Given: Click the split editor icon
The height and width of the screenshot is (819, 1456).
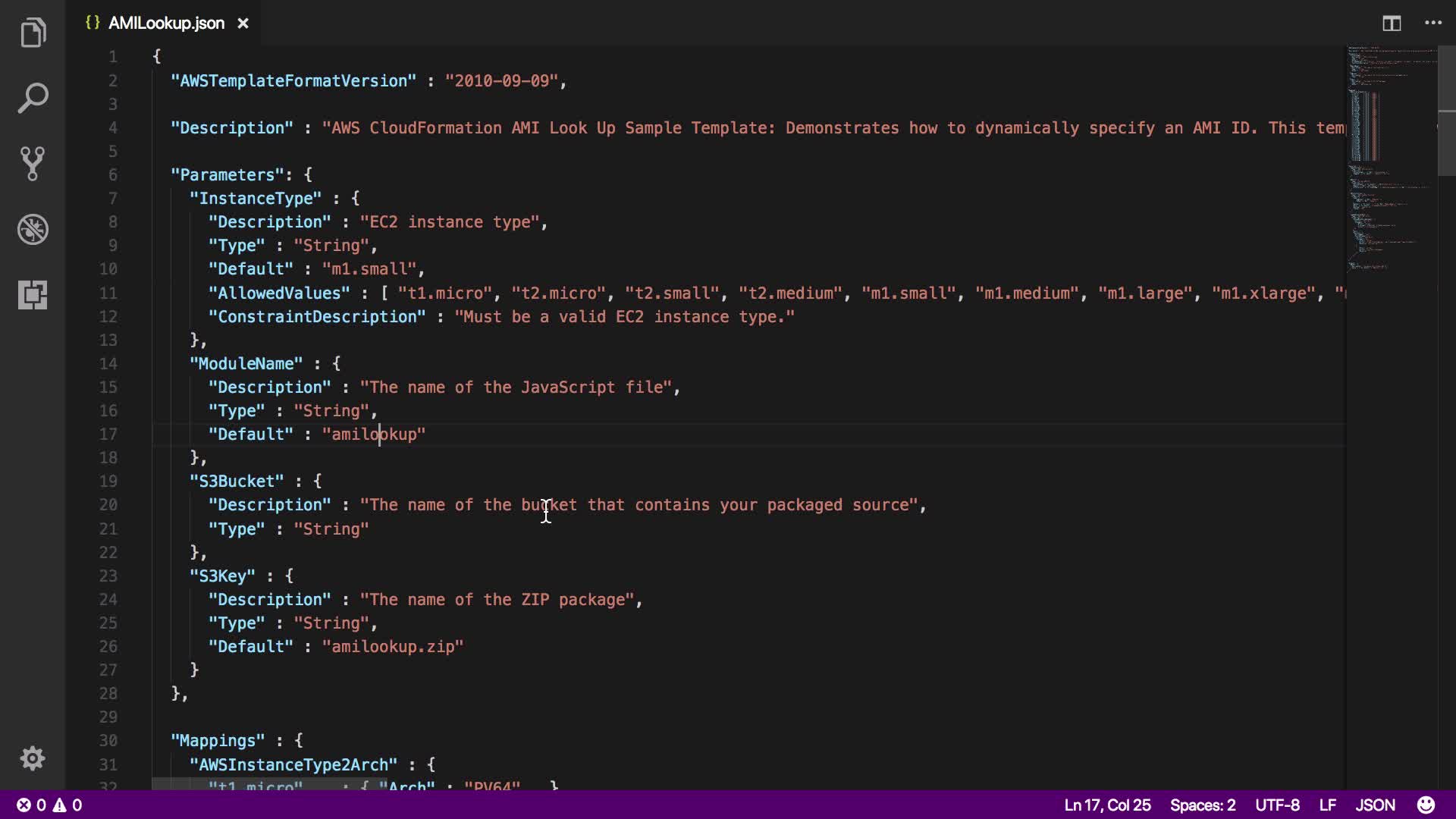Looking at the screenshot, I should [x=1392, y=24].
